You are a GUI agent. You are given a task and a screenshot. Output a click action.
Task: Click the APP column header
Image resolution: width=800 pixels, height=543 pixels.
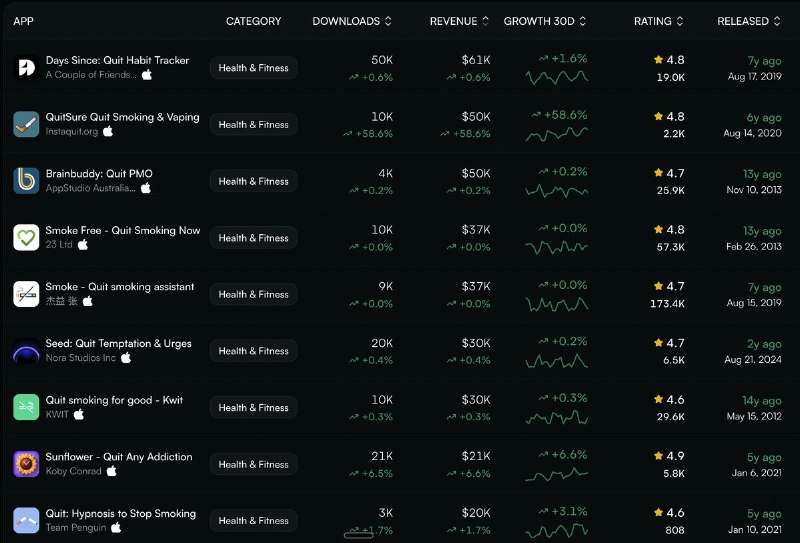tap(23, 21)
